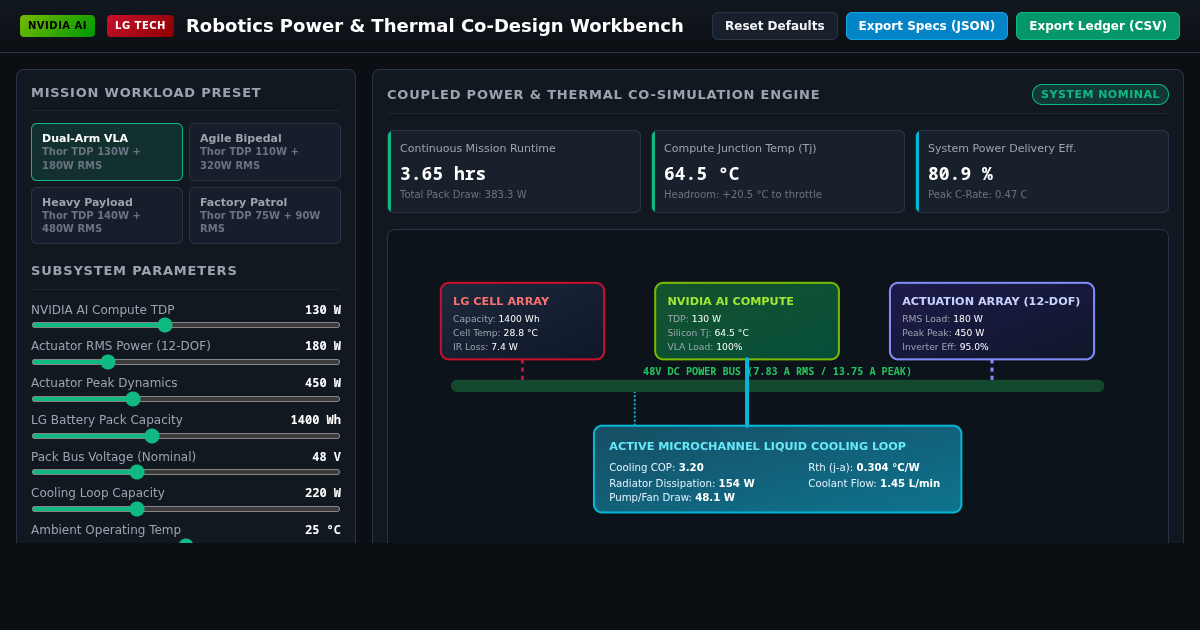This screenshot has height=630, width=1200.
Task: Click the Peak C-Rate: 0.47 C text
Action: tap(977, 195)
